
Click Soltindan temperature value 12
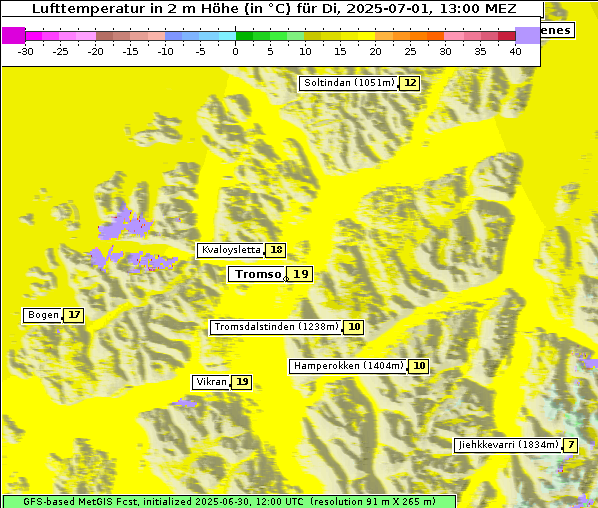click(410, 83)
